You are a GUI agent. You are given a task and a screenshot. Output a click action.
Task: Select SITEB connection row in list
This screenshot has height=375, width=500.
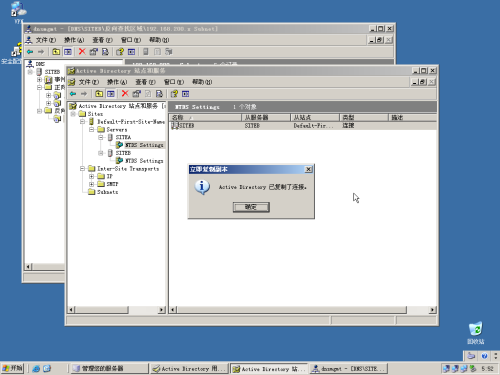303,126
